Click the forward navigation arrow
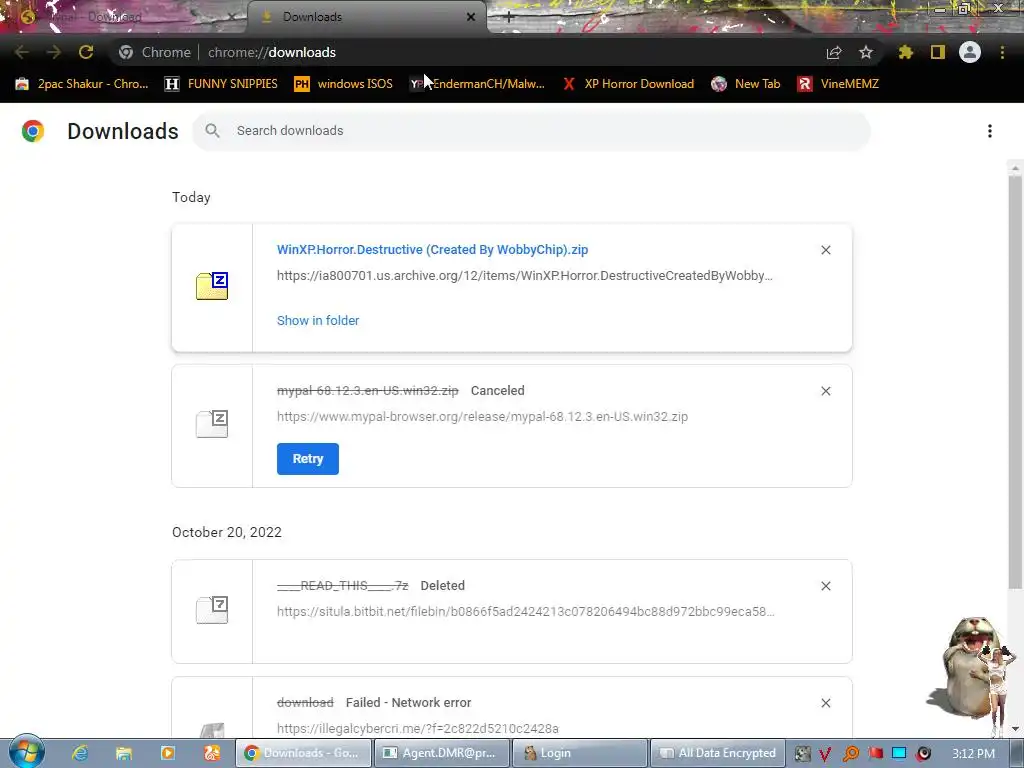 coord(54,52)
